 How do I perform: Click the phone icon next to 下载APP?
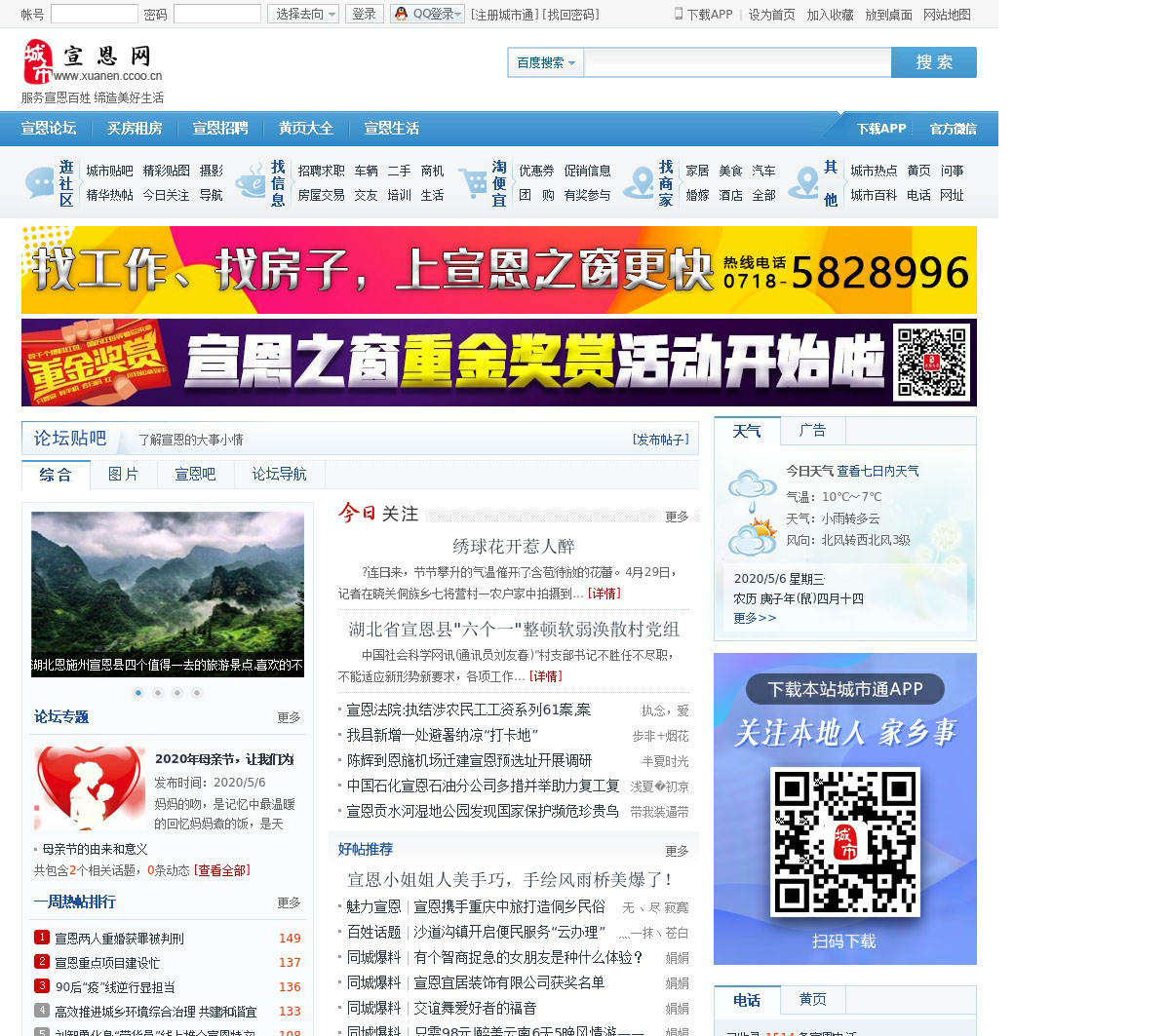pyautogui.click(x=679, y=14)
